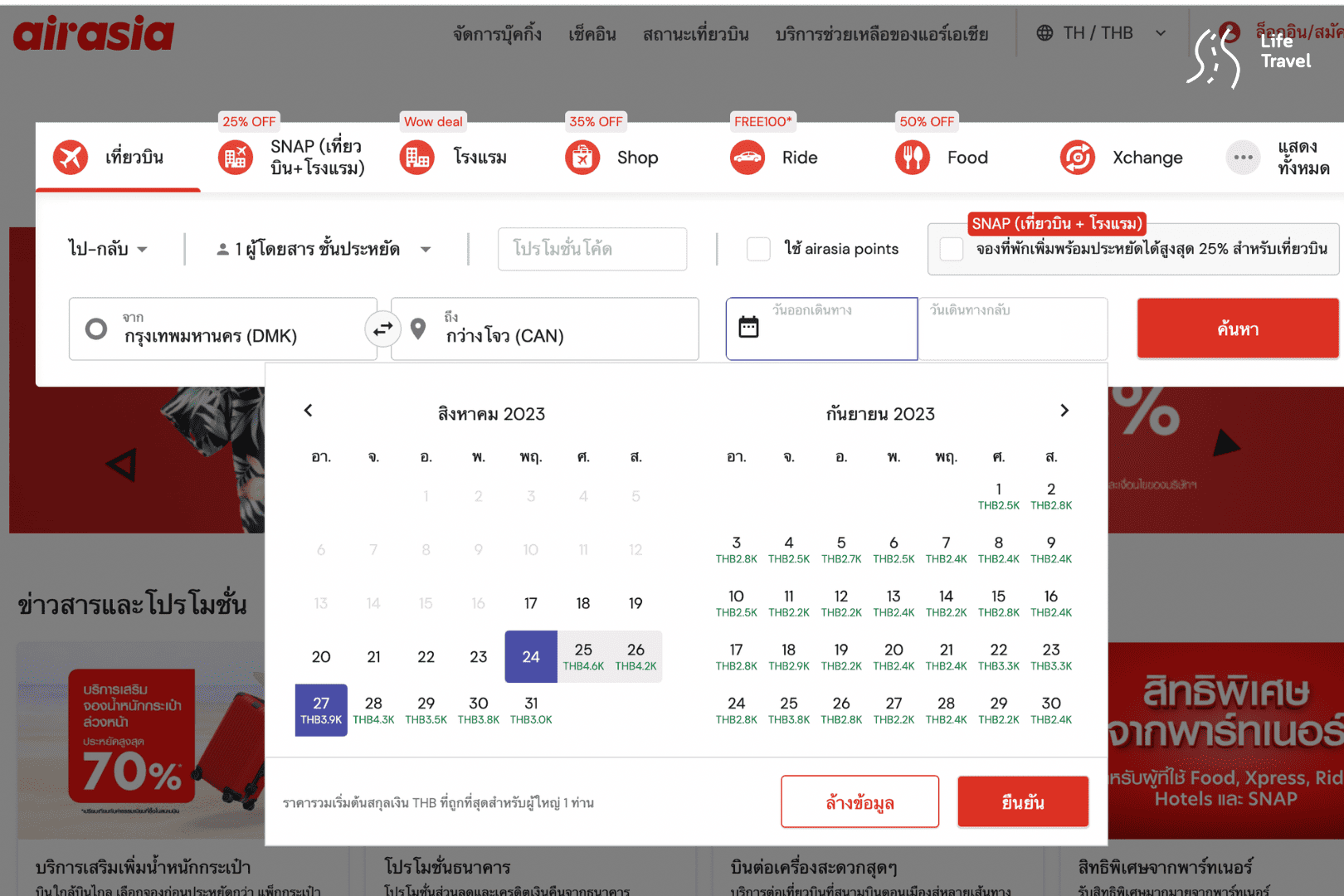1344x896 pixels.
Task: Go to next month in calendar
Action: (x=1064, y=411)
